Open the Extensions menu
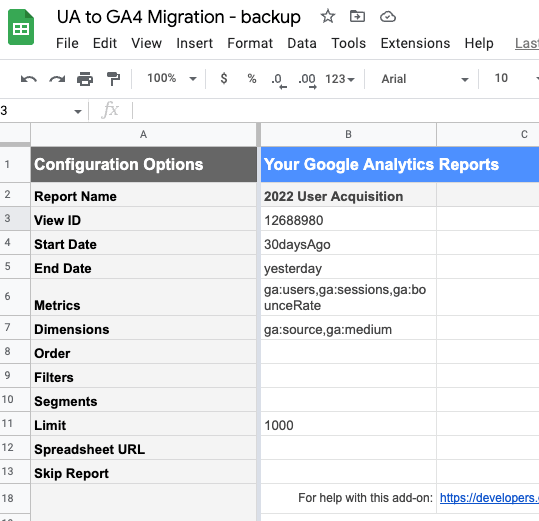Image resolution: width=539 pixels, height=521 pixels. [415, 43]
